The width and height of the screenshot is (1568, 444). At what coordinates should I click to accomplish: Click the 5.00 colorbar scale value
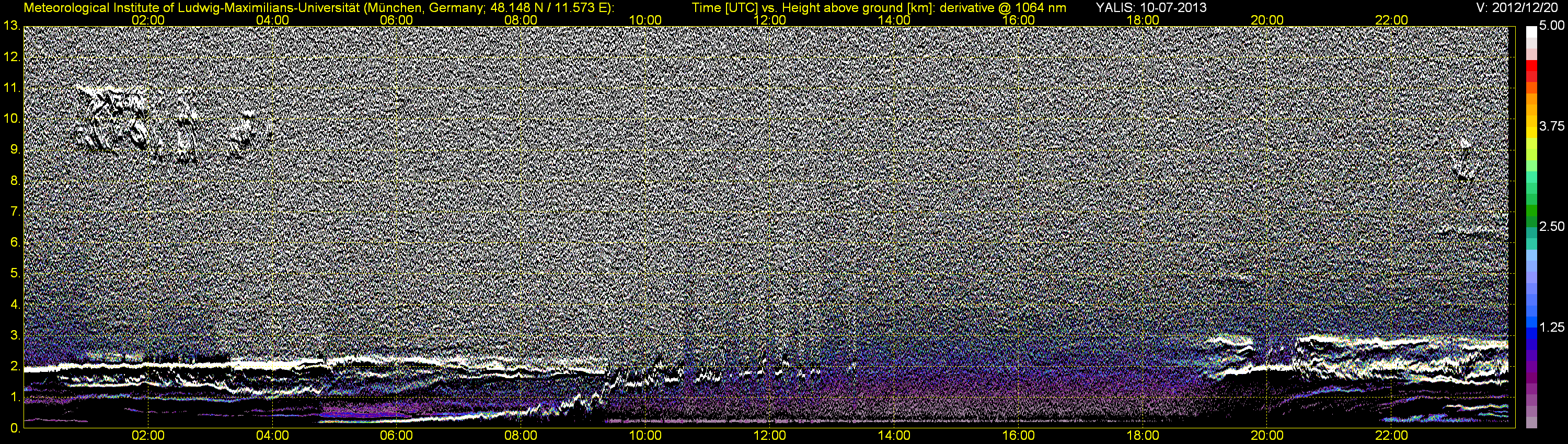point(1552,26)
